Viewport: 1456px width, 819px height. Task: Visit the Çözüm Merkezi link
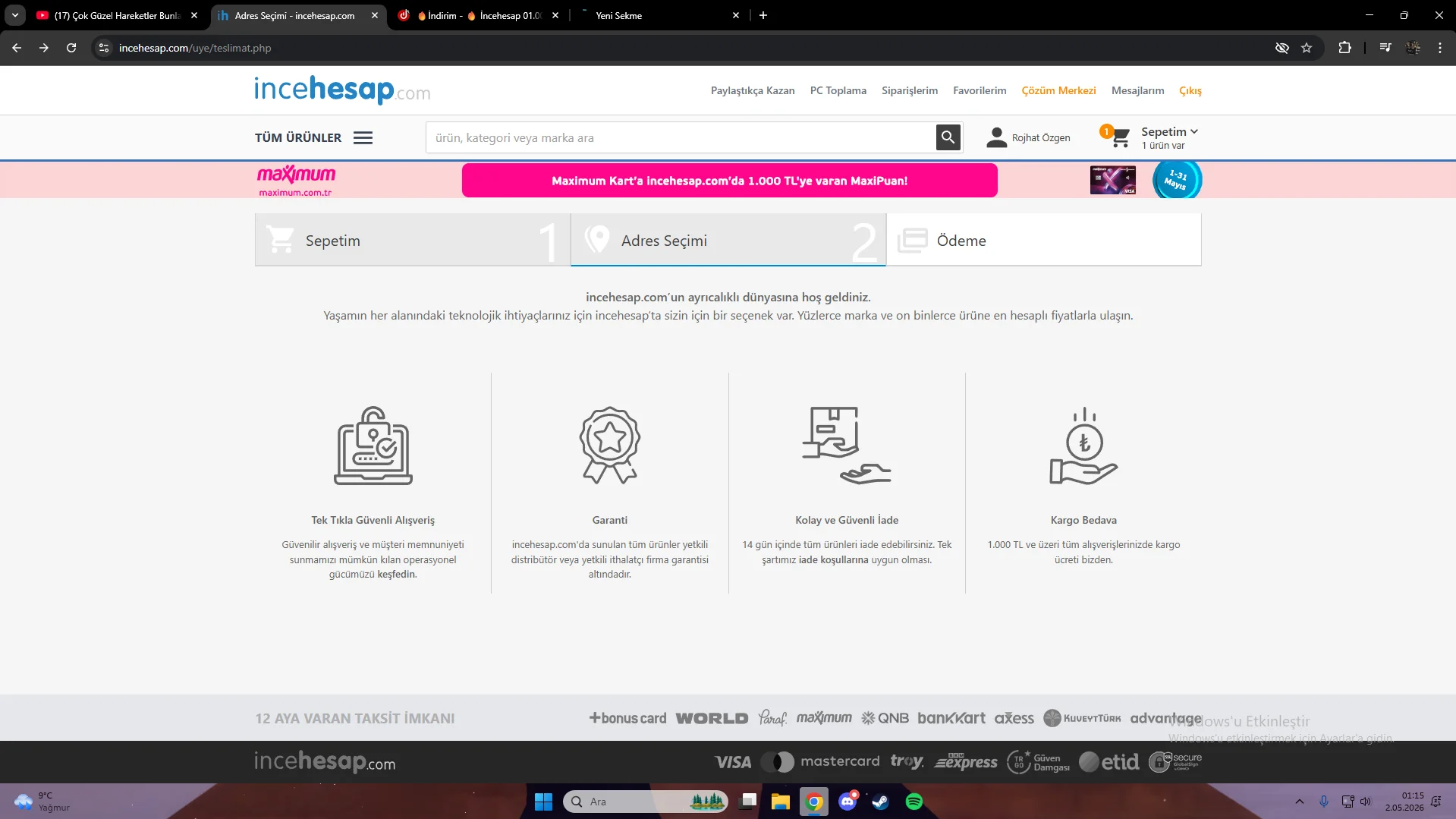point(1058,90)
